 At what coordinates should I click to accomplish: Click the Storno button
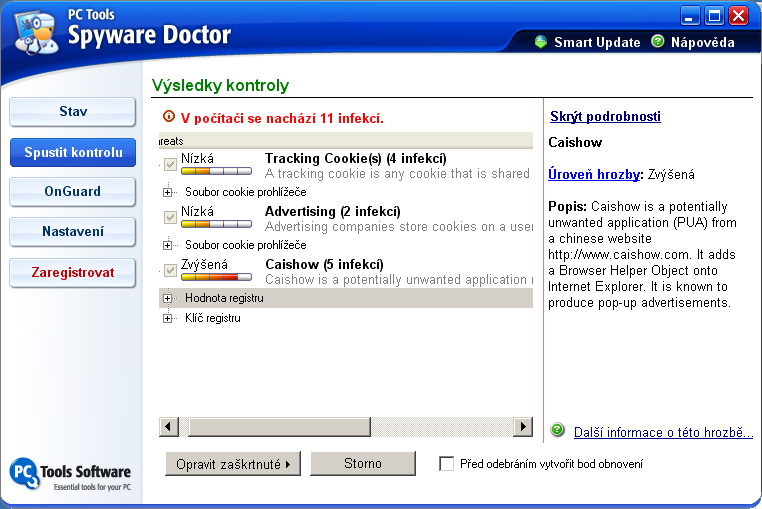point(363,464)
